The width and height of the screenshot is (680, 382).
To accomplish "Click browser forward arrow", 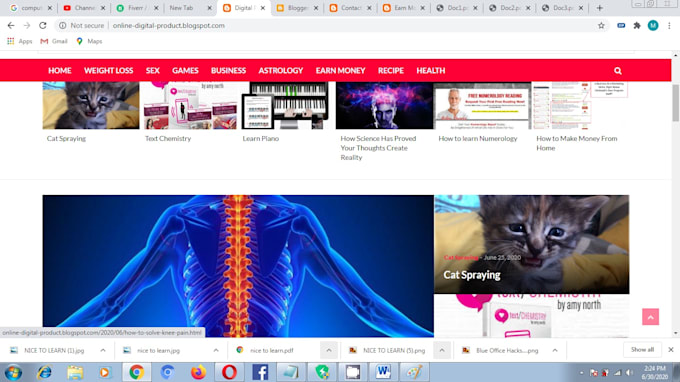I will point(27,26).
